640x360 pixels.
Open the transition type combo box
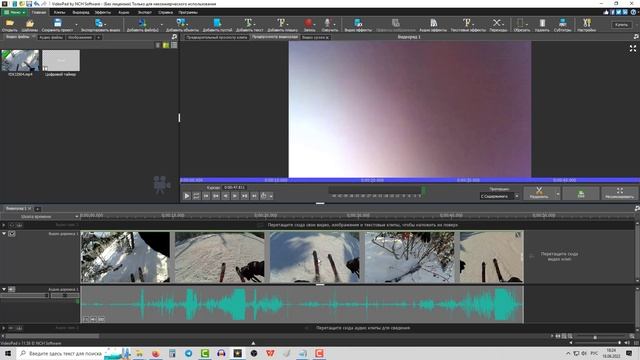click(499, 196)
